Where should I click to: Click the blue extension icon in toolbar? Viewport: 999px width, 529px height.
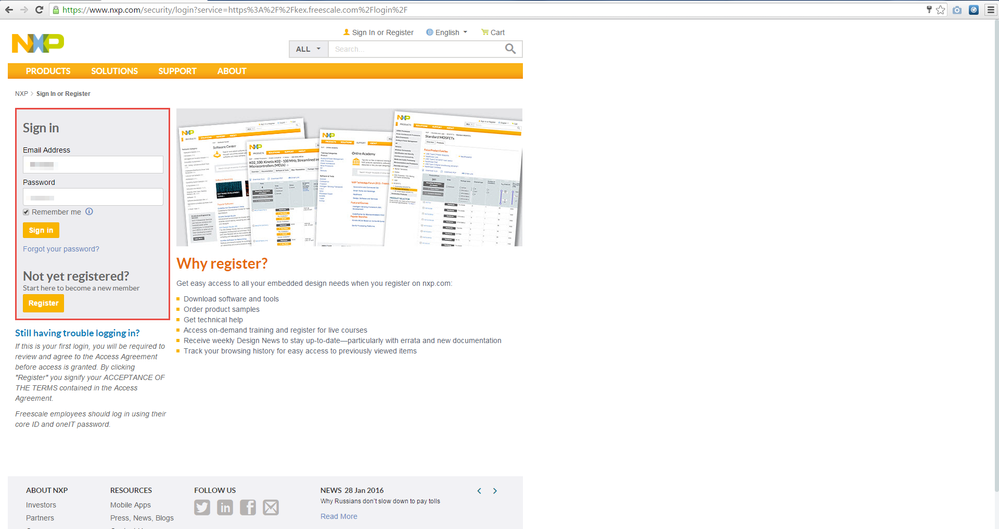(974, 10)
